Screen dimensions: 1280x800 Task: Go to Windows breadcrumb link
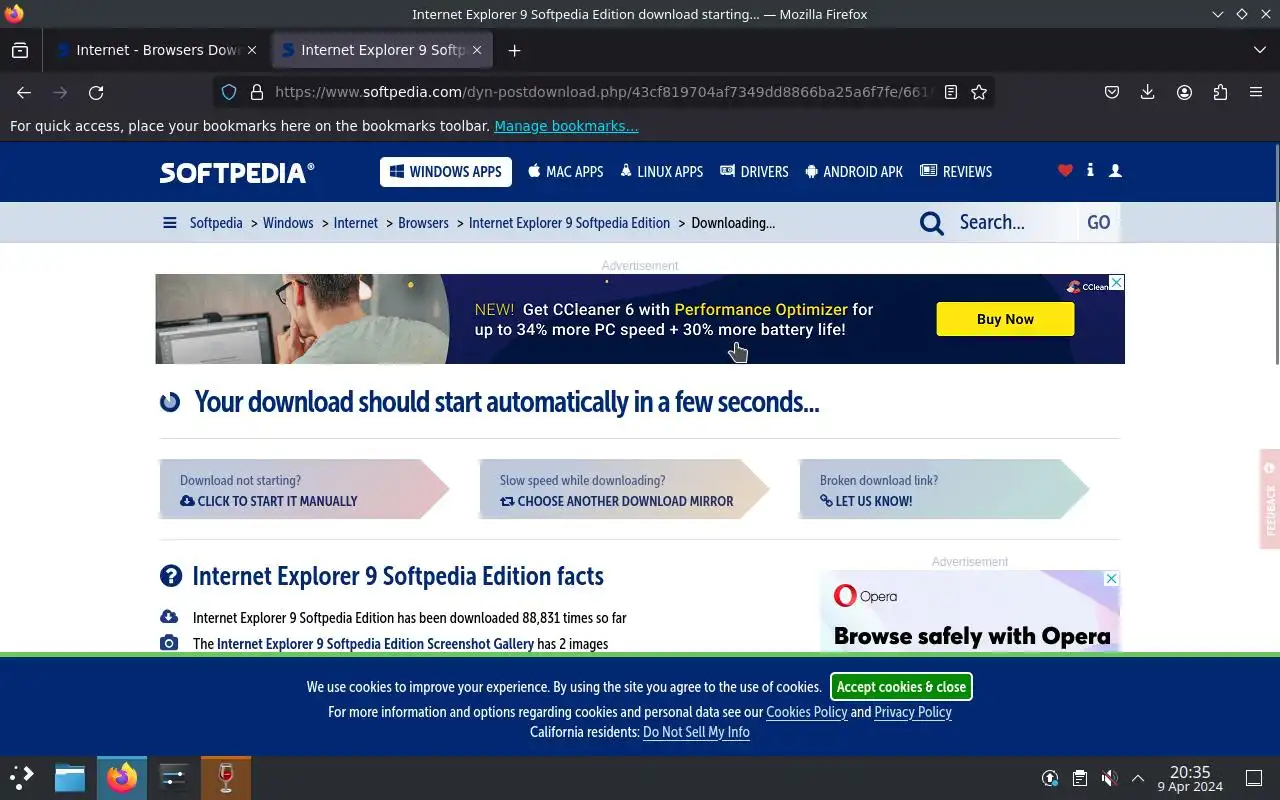pos(288,223)
